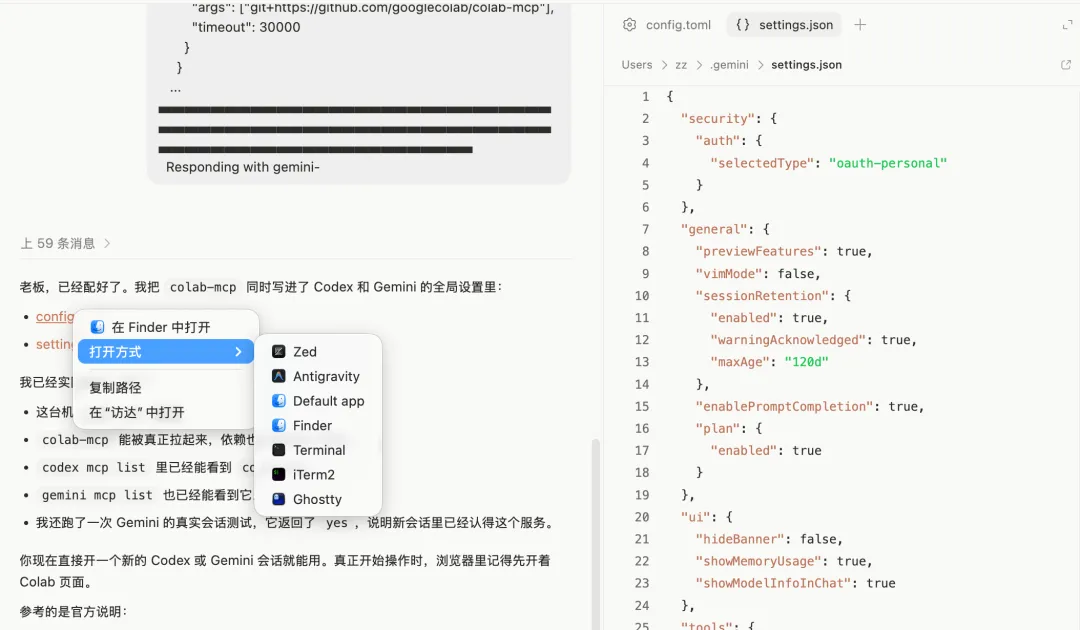
Task: Click "ui" key on line 20
Action: [x=696, y=517]
